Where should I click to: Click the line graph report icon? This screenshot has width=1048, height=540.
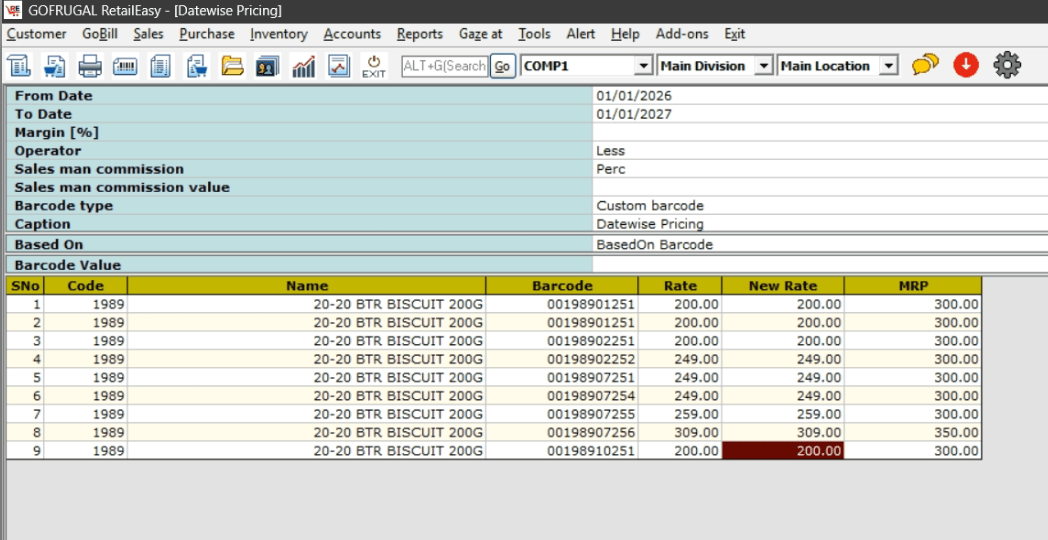[x=338, y=66]
